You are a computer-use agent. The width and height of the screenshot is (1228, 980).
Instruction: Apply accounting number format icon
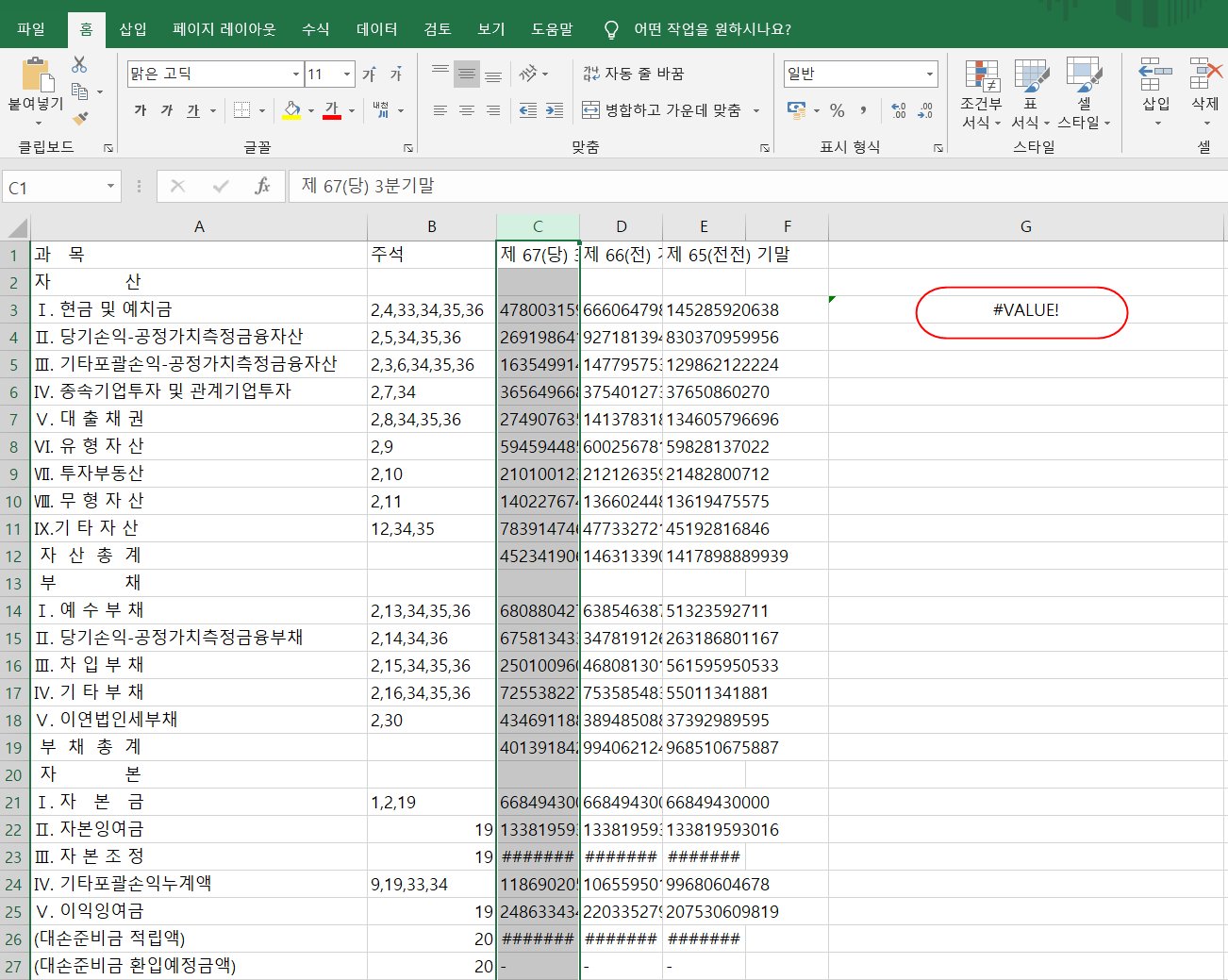797,110
